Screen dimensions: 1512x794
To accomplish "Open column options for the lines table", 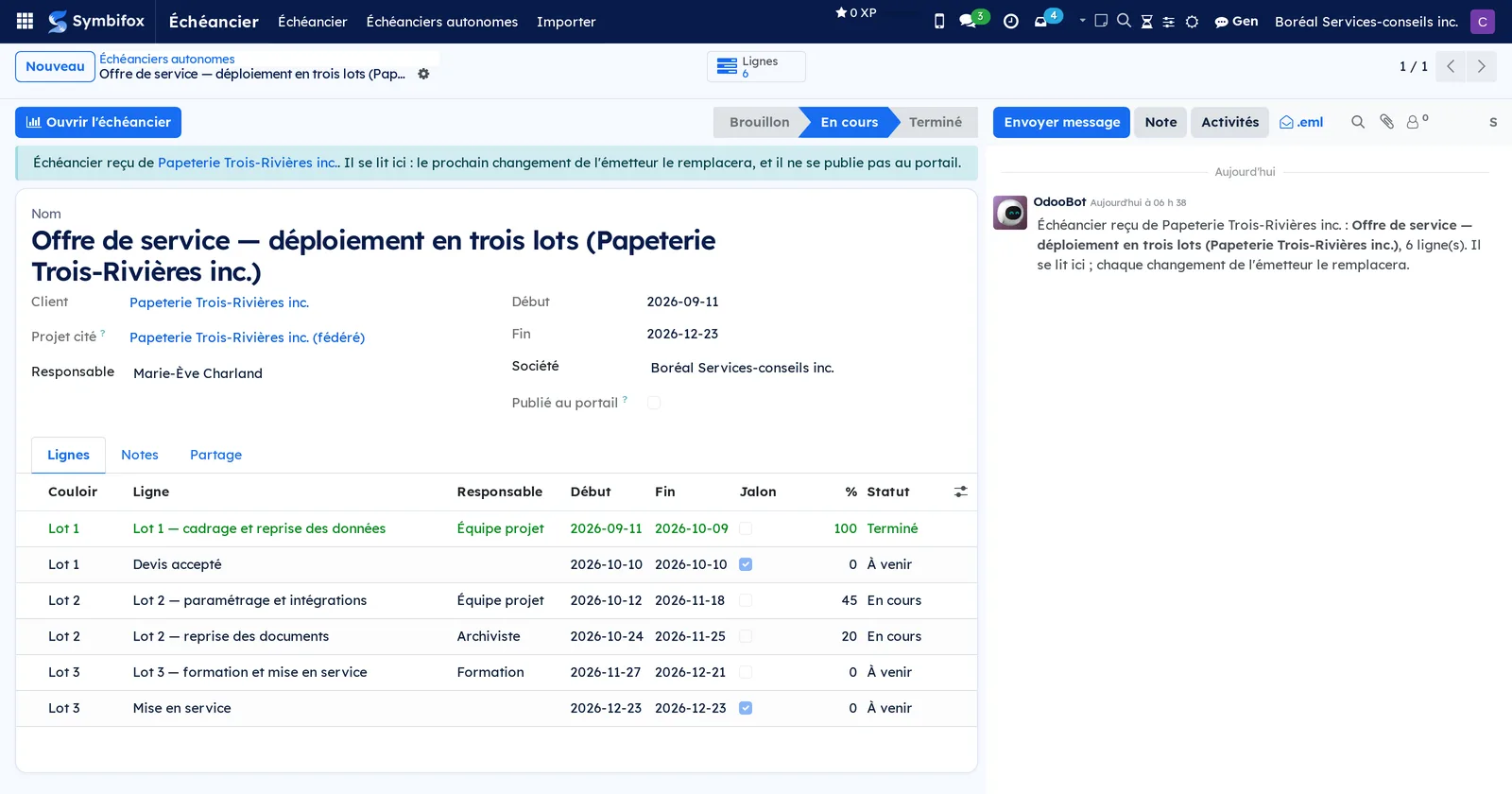I will tap(960, 492).
